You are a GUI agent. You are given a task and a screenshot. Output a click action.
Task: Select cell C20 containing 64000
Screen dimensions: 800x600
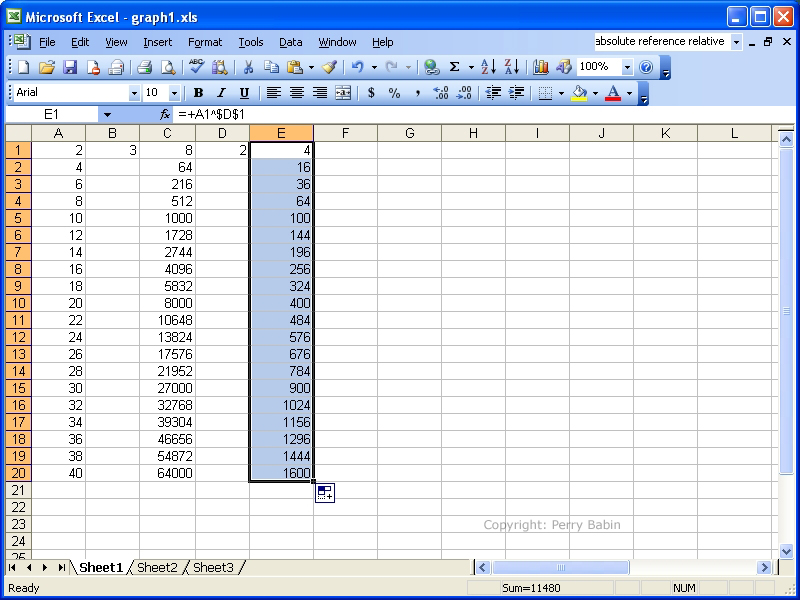[167, 473]
